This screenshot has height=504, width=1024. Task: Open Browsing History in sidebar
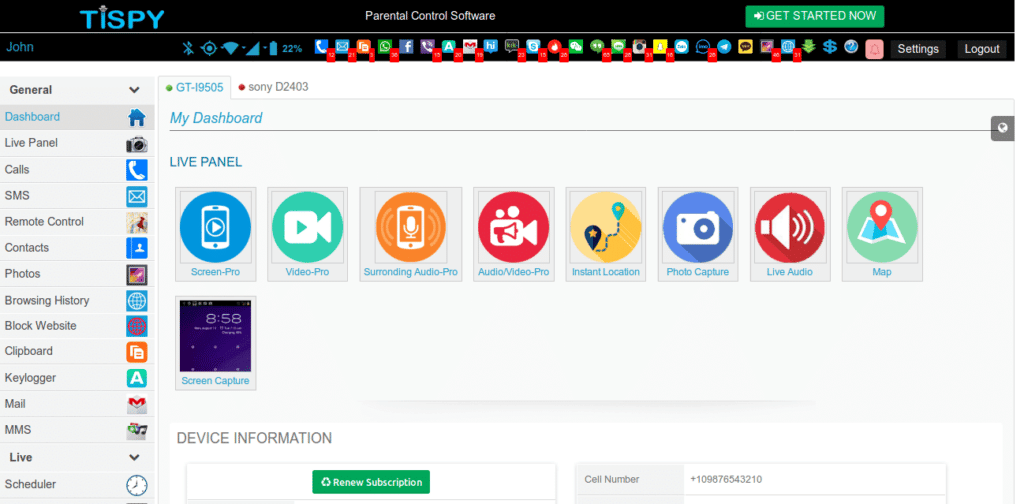(x=77, y=301)
